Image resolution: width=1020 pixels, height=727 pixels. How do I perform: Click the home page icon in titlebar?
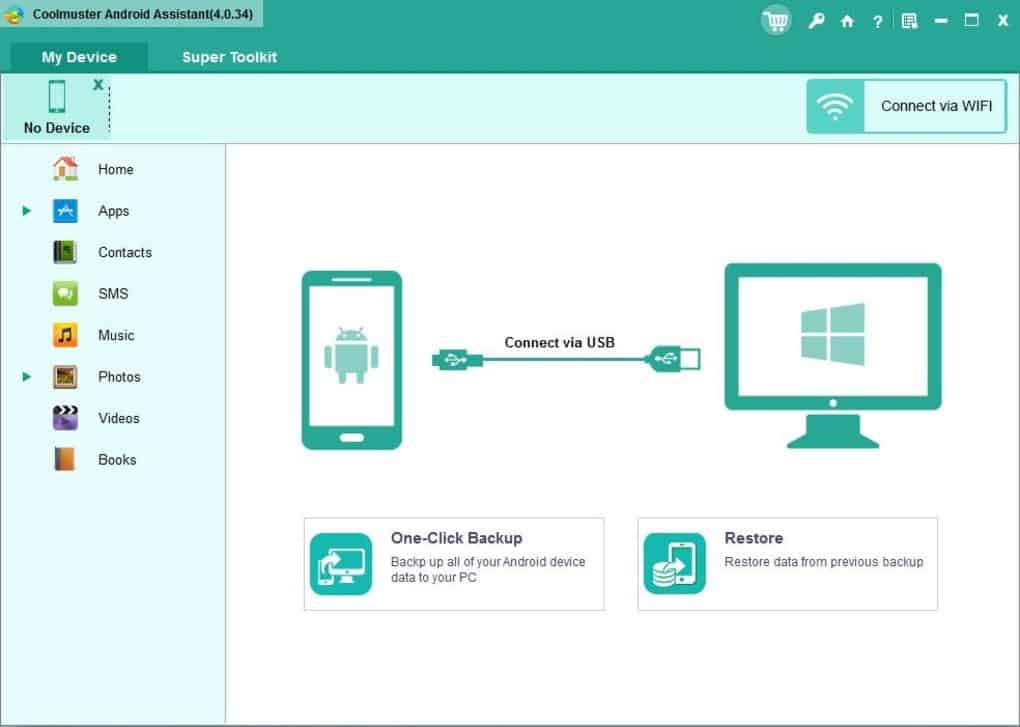(846, 20)
